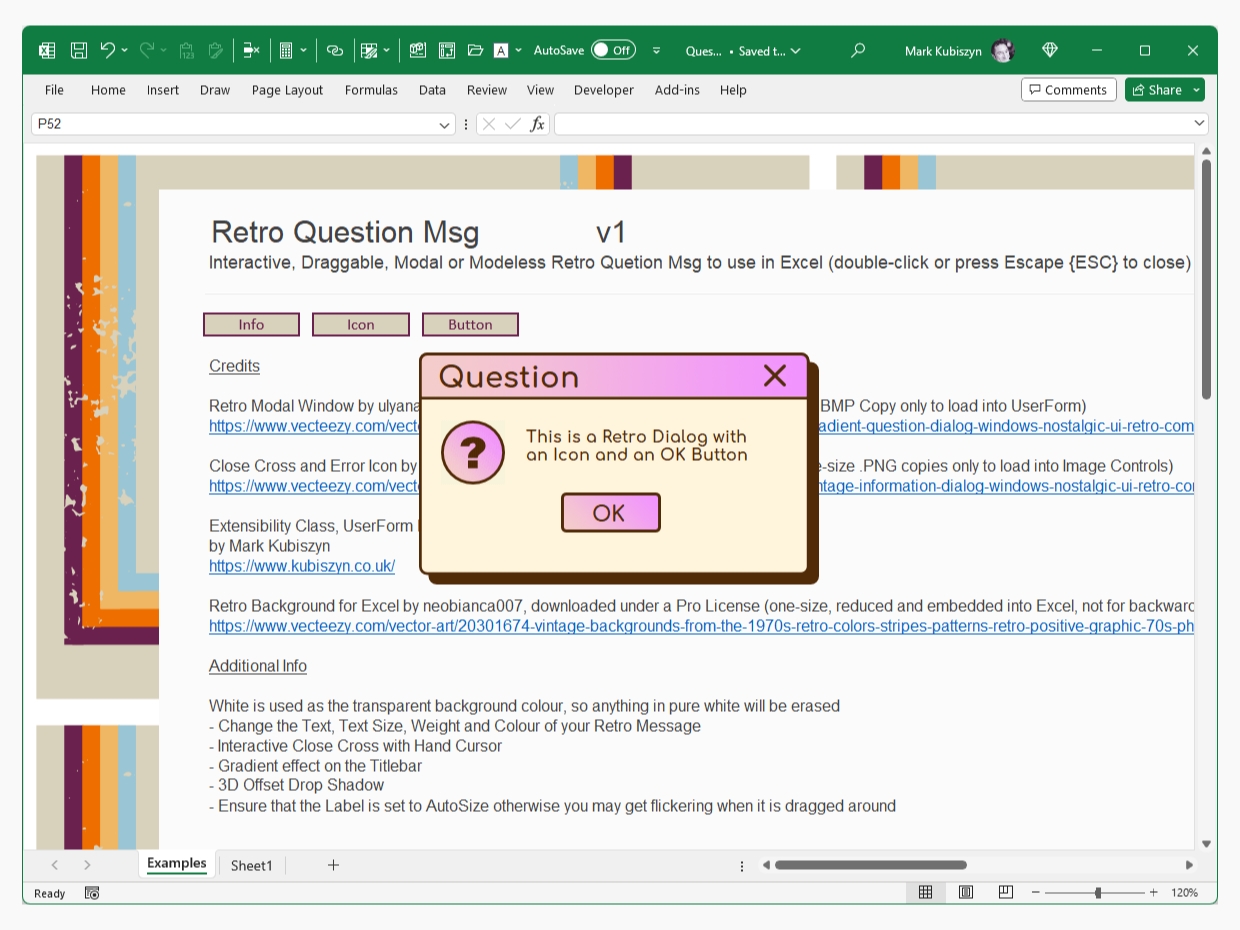Switch to the Developer ribbon tab
This screenshot has height=930, width=1240.
(x=604, y=90)
